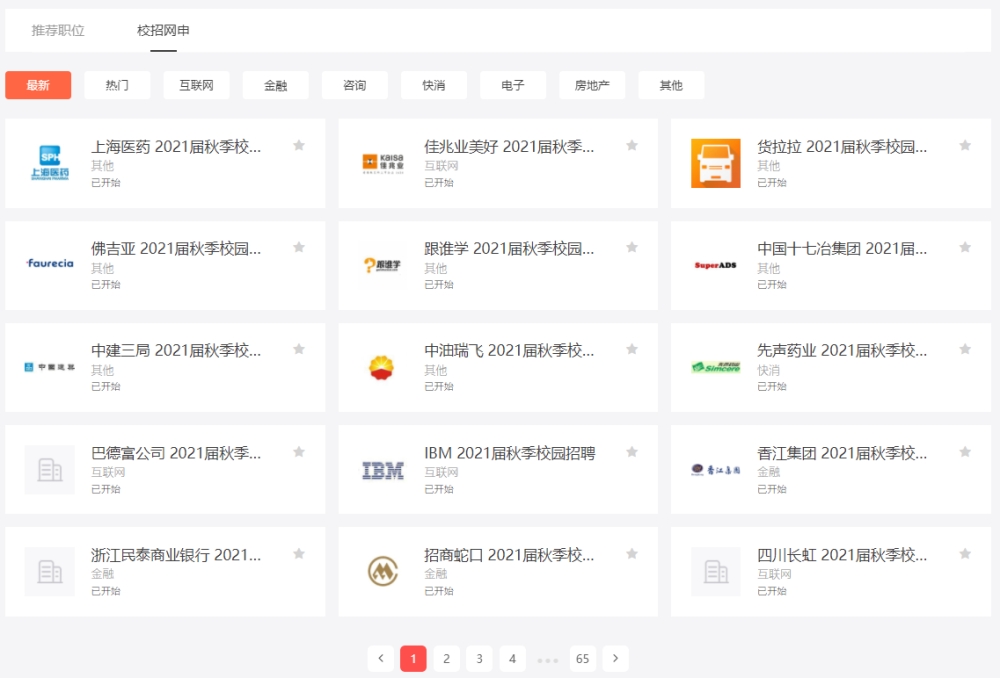Click the 跟谁学 logo
This screenshot has height=678, width=1000.
tap(383, 265)
